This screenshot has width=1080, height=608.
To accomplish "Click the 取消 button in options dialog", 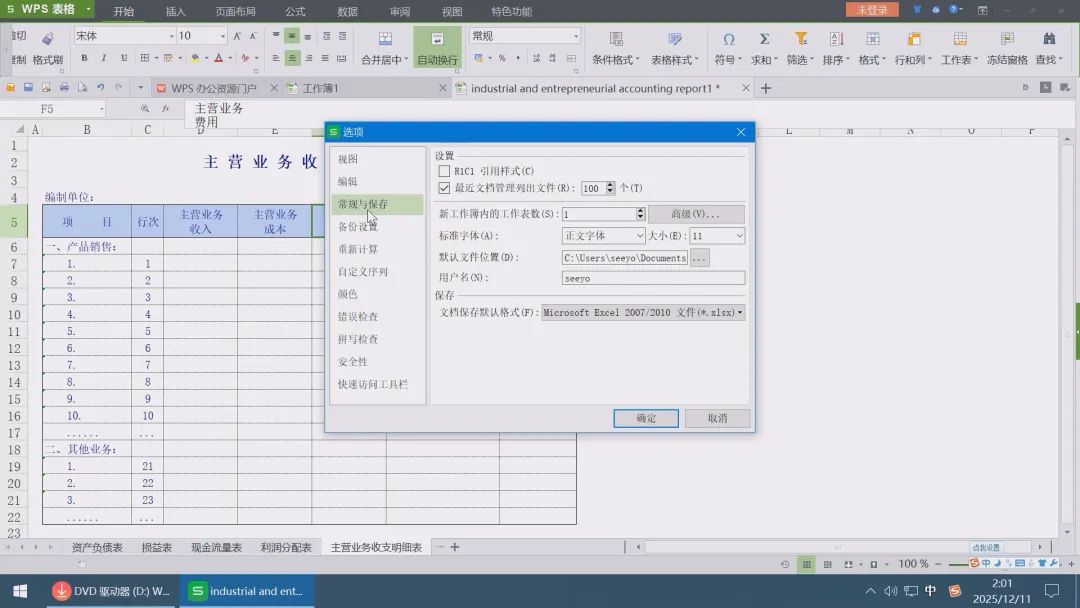I will [717, 418].
